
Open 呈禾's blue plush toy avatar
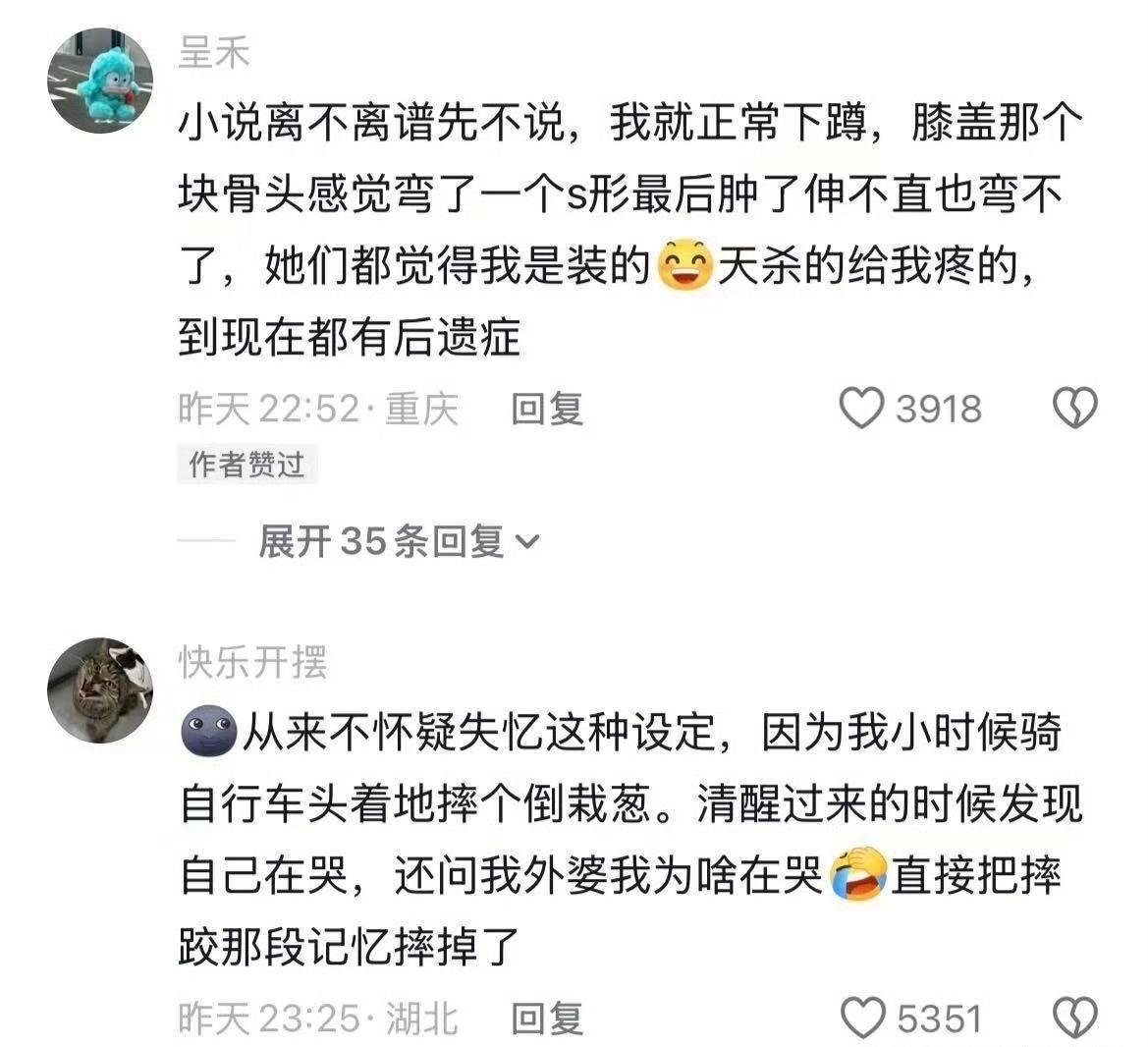100,81
